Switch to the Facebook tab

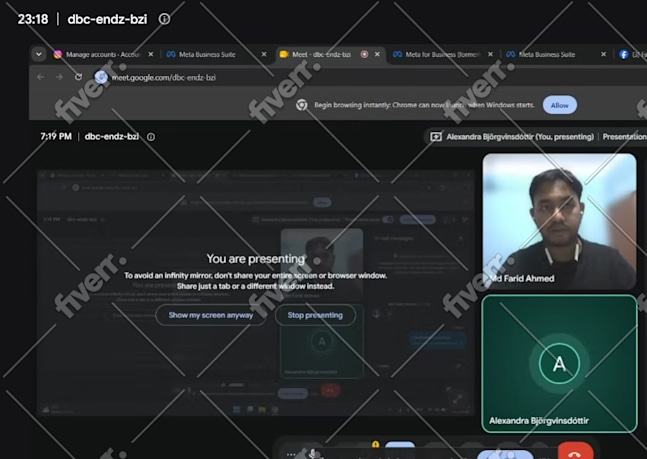point(632,54)
